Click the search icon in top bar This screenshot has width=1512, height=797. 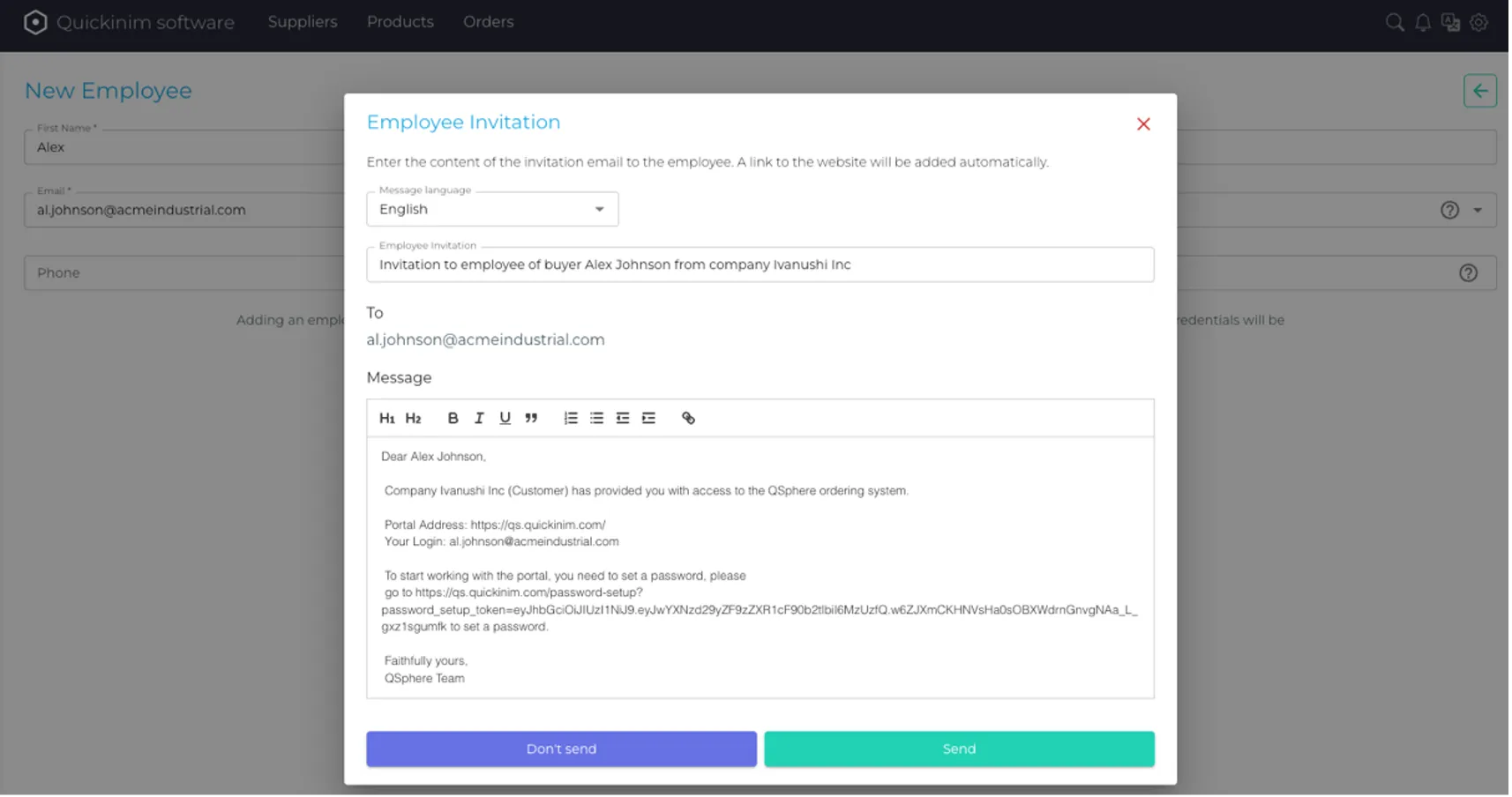point(1394,23)
